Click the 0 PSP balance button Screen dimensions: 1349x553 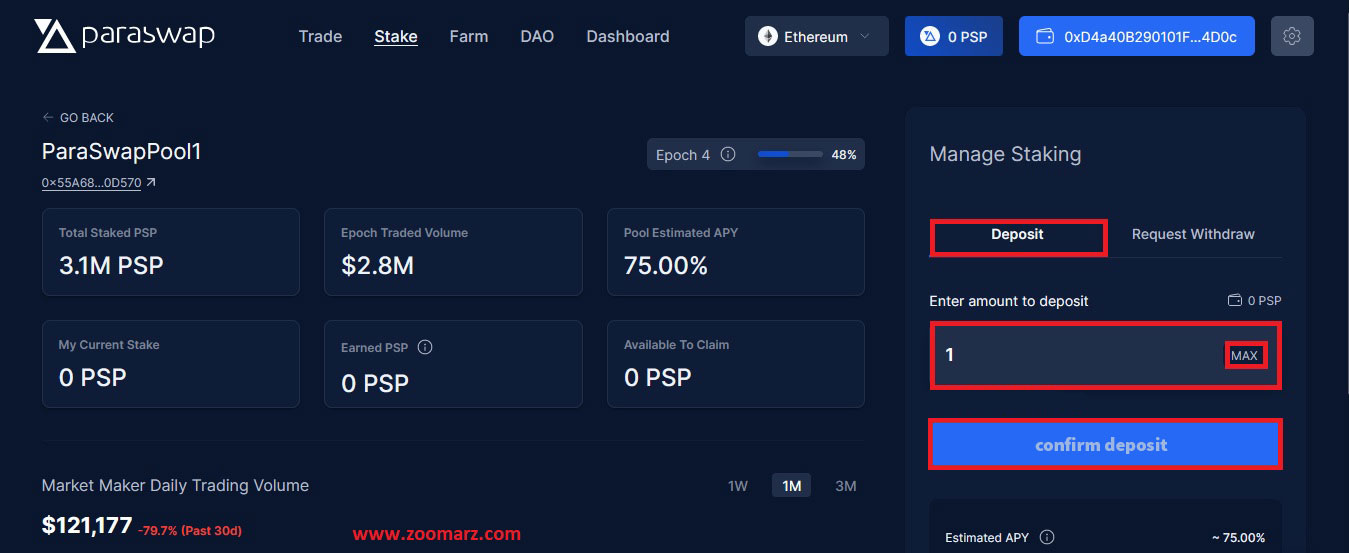coord(954,36)
